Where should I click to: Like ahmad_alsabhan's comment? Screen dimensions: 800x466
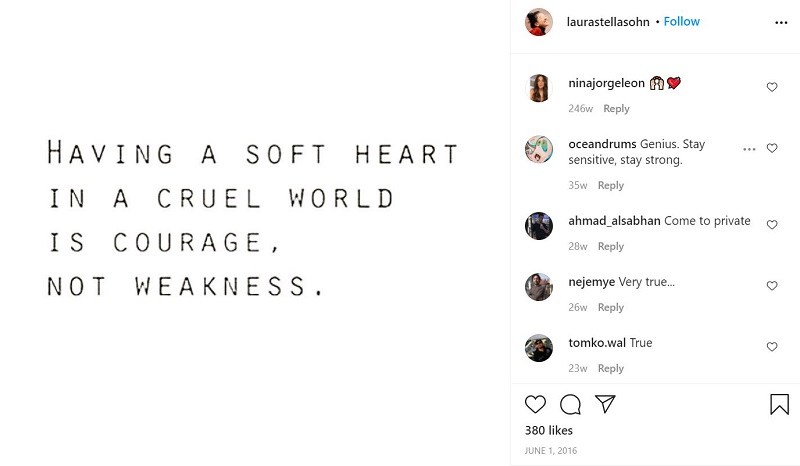click(x=772, y=225)
